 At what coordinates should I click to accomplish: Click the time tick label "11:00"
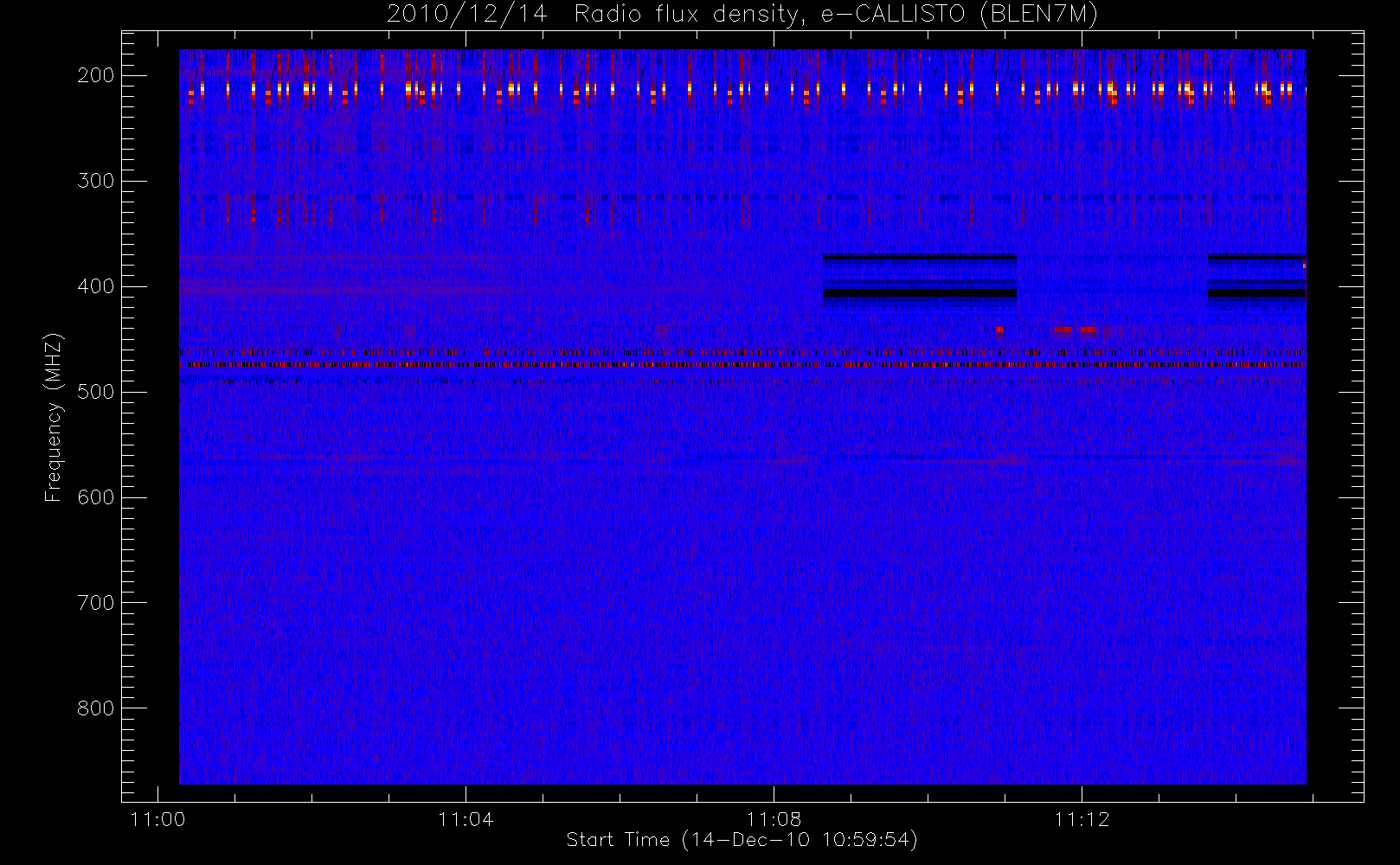point(157,819)
